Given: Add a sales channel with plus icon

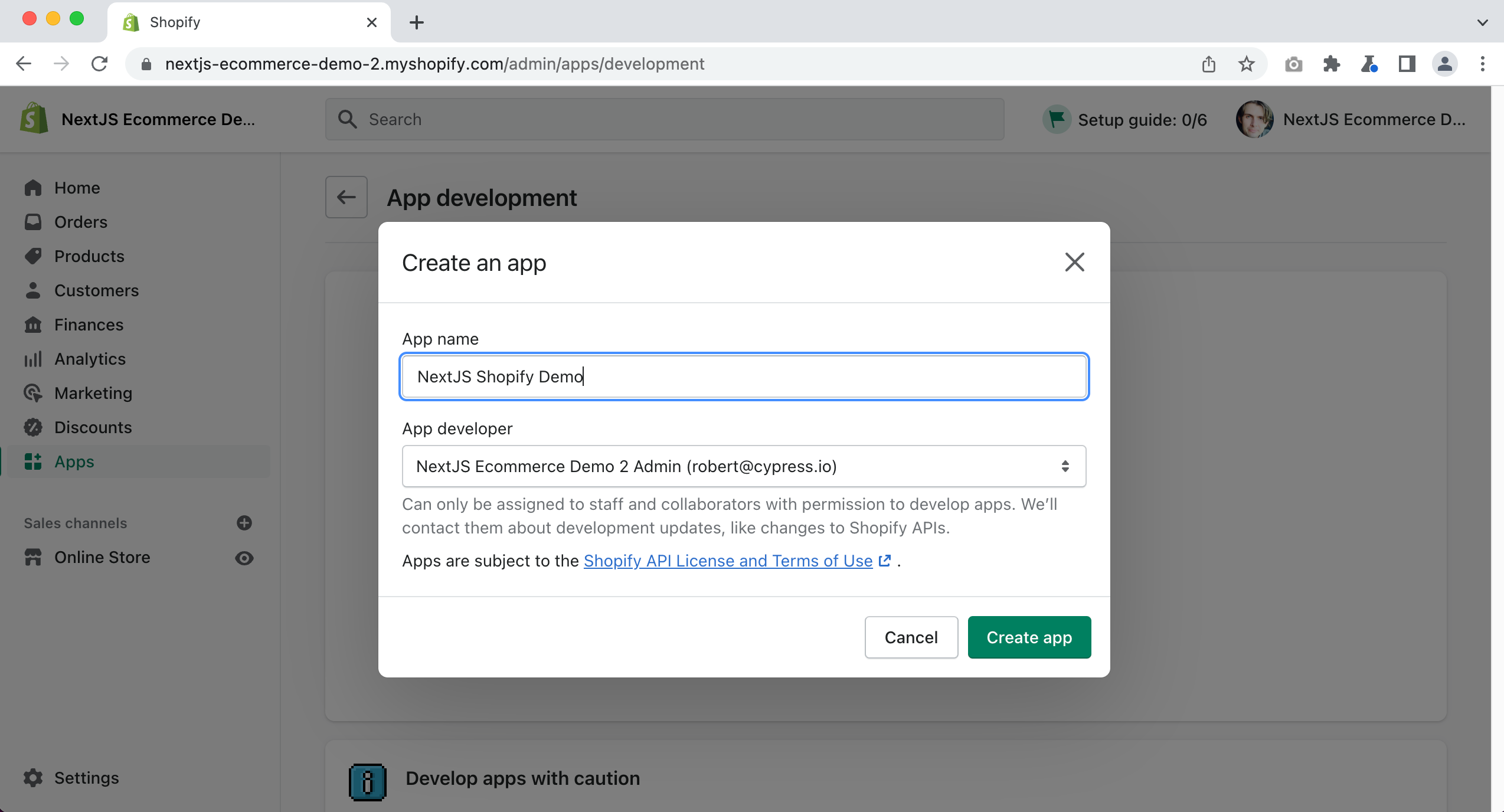Looking at the screenshot, I should pyautogui.click(x=244, y=523).
